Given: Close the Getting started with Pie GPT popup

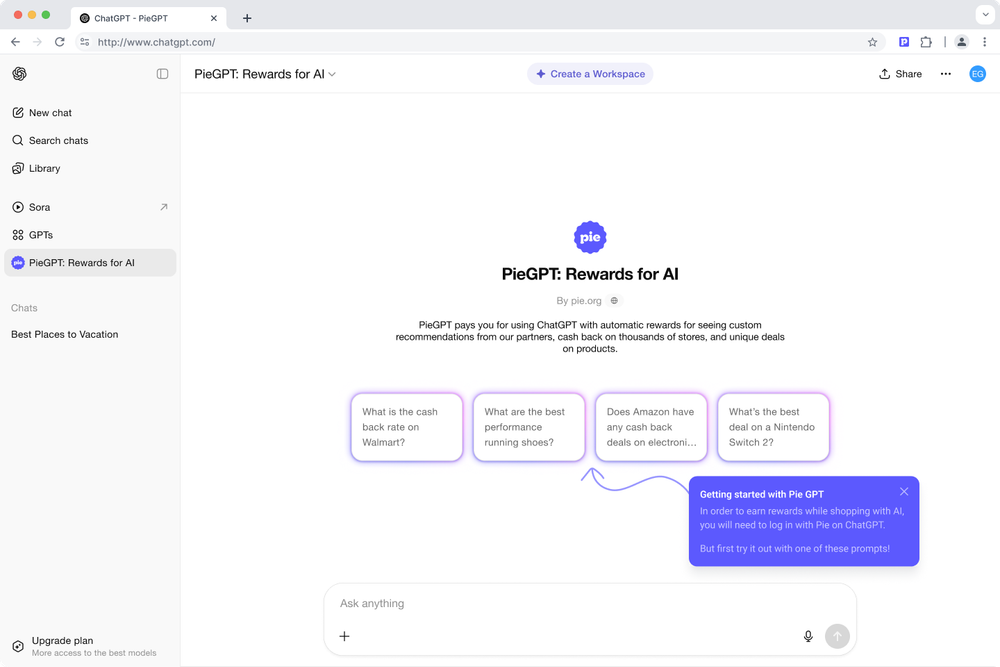Looking at the screenshot, I should click(x=904, y=491).
